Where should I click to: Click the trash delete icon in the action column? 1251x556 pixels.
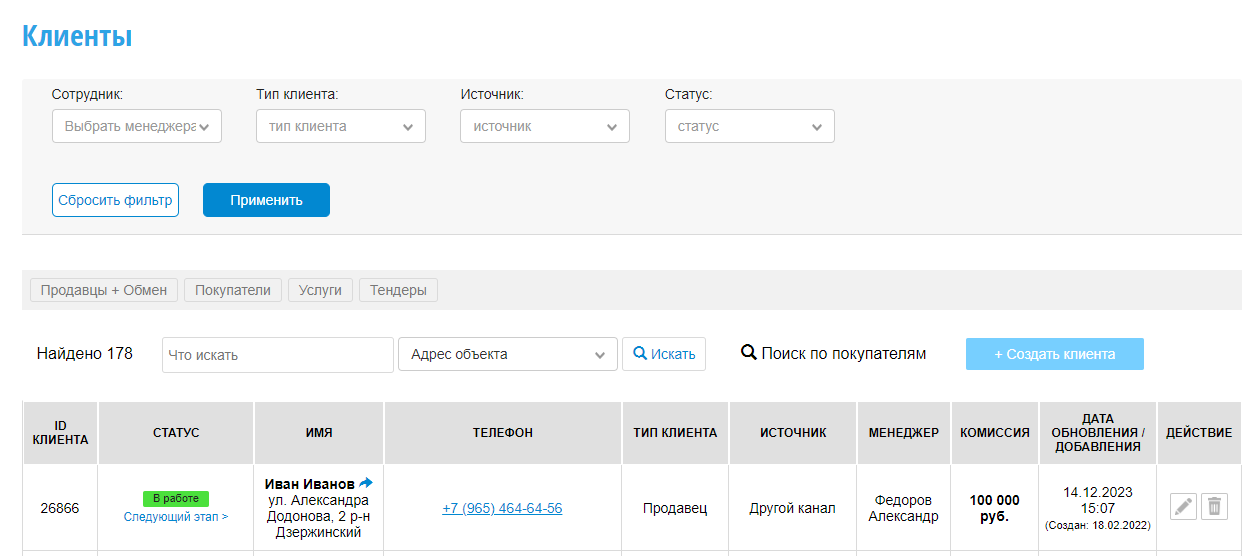1214,507
